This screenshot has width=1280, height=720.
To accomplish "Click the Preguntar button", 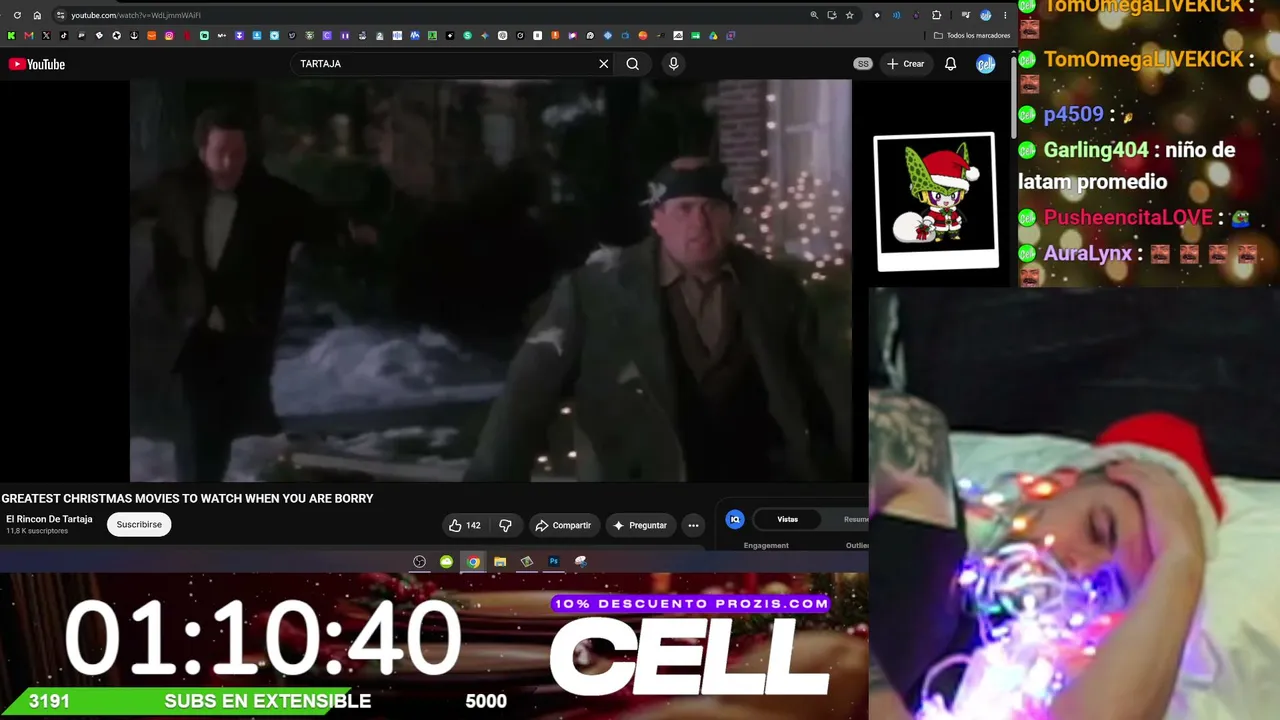I will pyautogui.click(x=640, y=525).
